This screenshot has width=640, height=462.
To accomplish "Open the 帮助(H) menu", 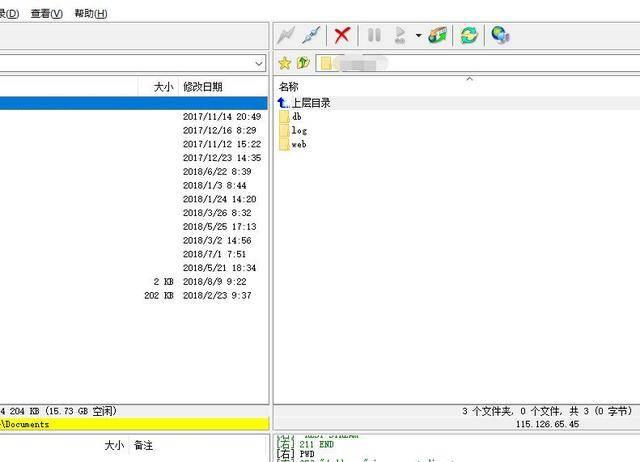I will [91, 13].
